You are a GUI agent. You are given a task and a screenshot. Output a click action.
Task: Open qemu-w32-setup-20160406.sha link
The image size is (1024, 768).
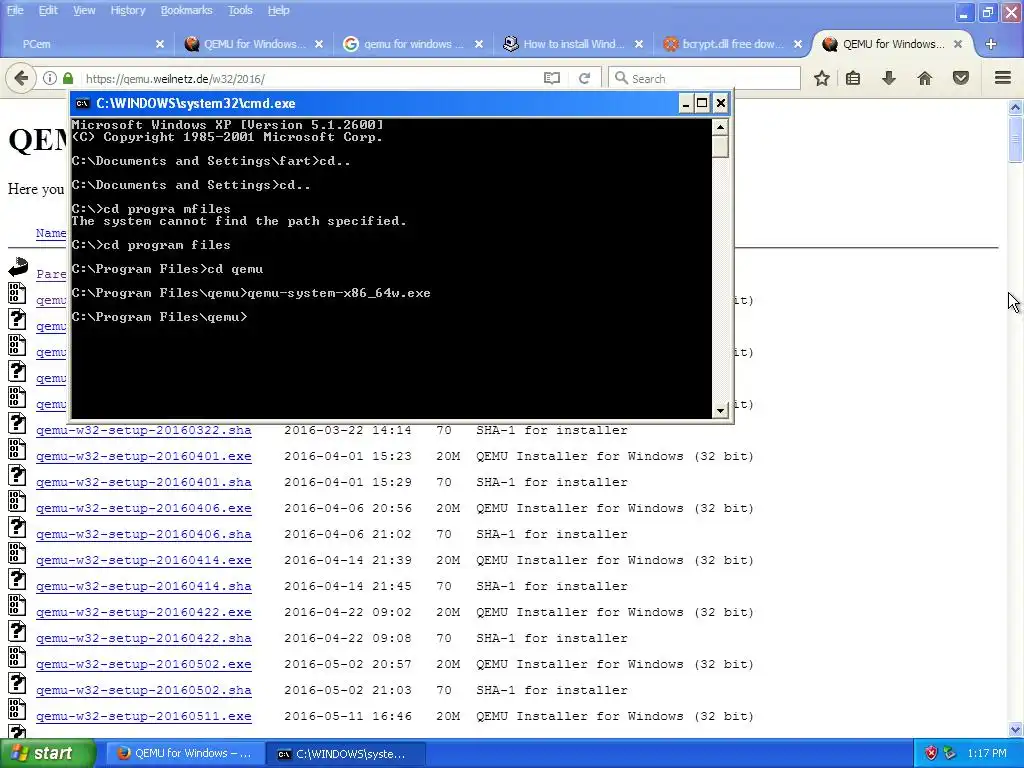pyautogui.click(x=144, y=534)
